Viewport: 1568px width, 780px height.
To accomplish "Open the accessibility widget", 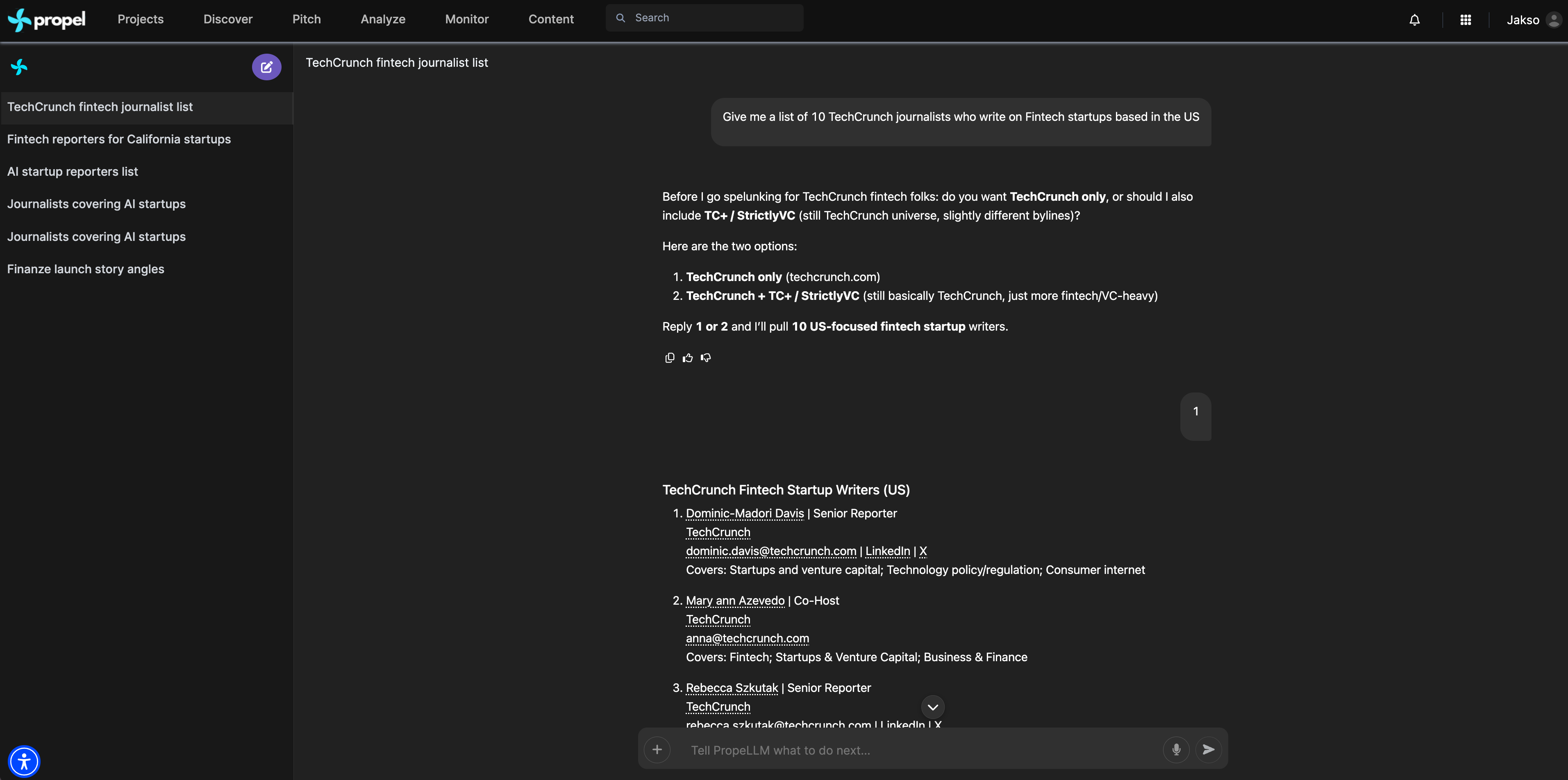I will pos(24,761).
